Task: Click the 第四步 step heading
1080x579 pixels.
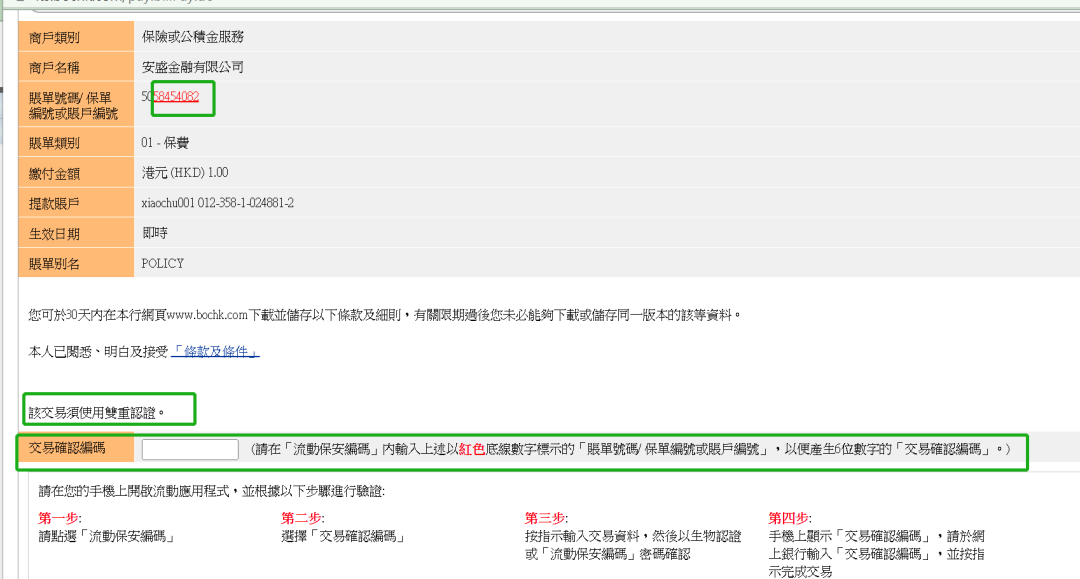Action: (x=790, y=518)
